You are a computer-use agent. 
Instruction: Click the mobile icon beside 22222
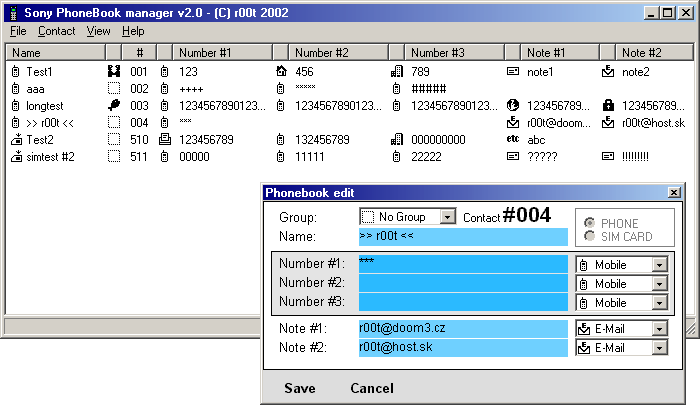coord(396,156)
